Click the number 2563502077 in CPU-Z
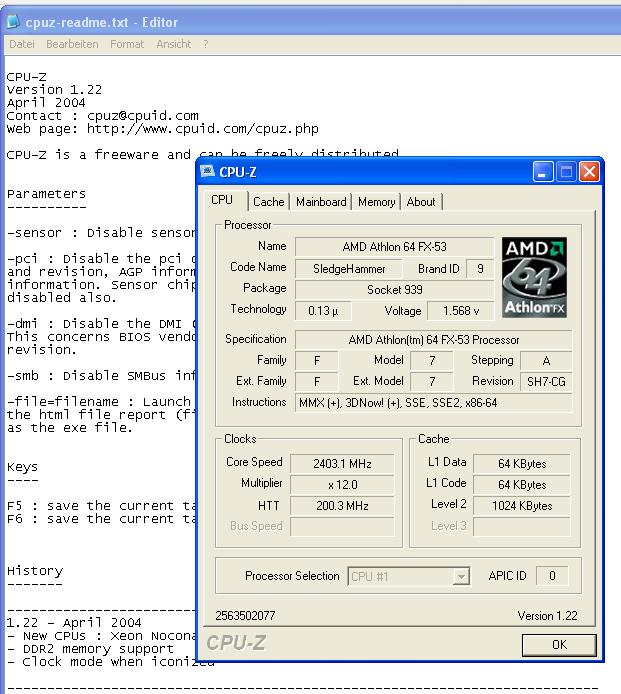The height and width of the screenshot is (694, 621). [x=245, y=615]
